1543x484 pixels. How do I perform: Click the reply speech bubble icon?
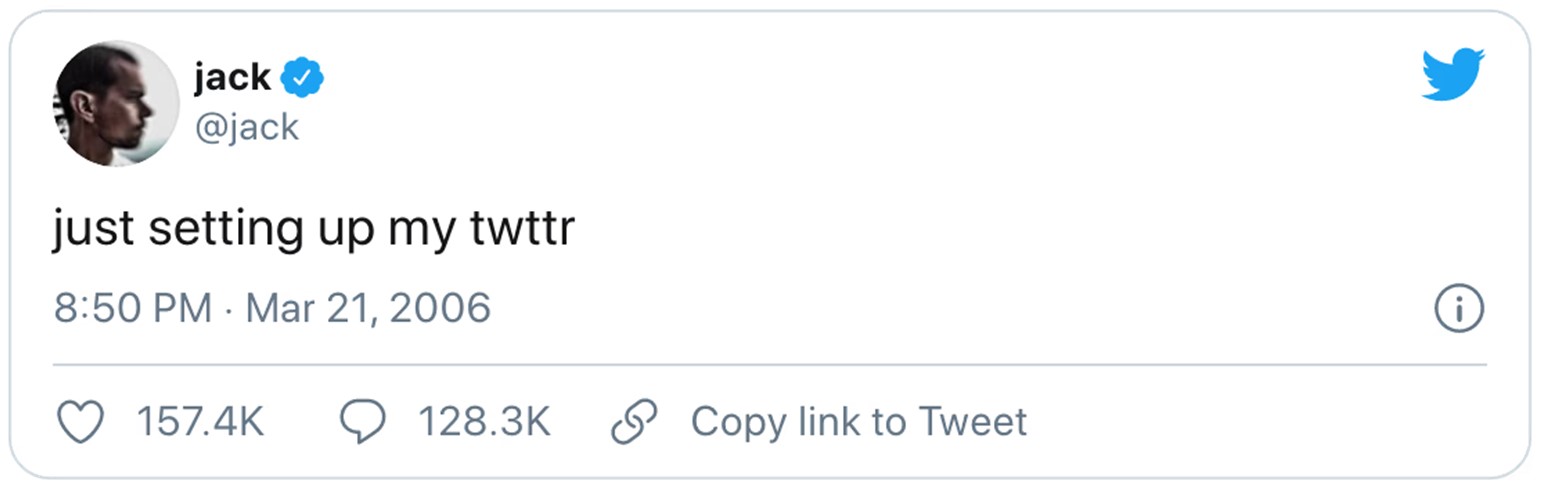362,422
